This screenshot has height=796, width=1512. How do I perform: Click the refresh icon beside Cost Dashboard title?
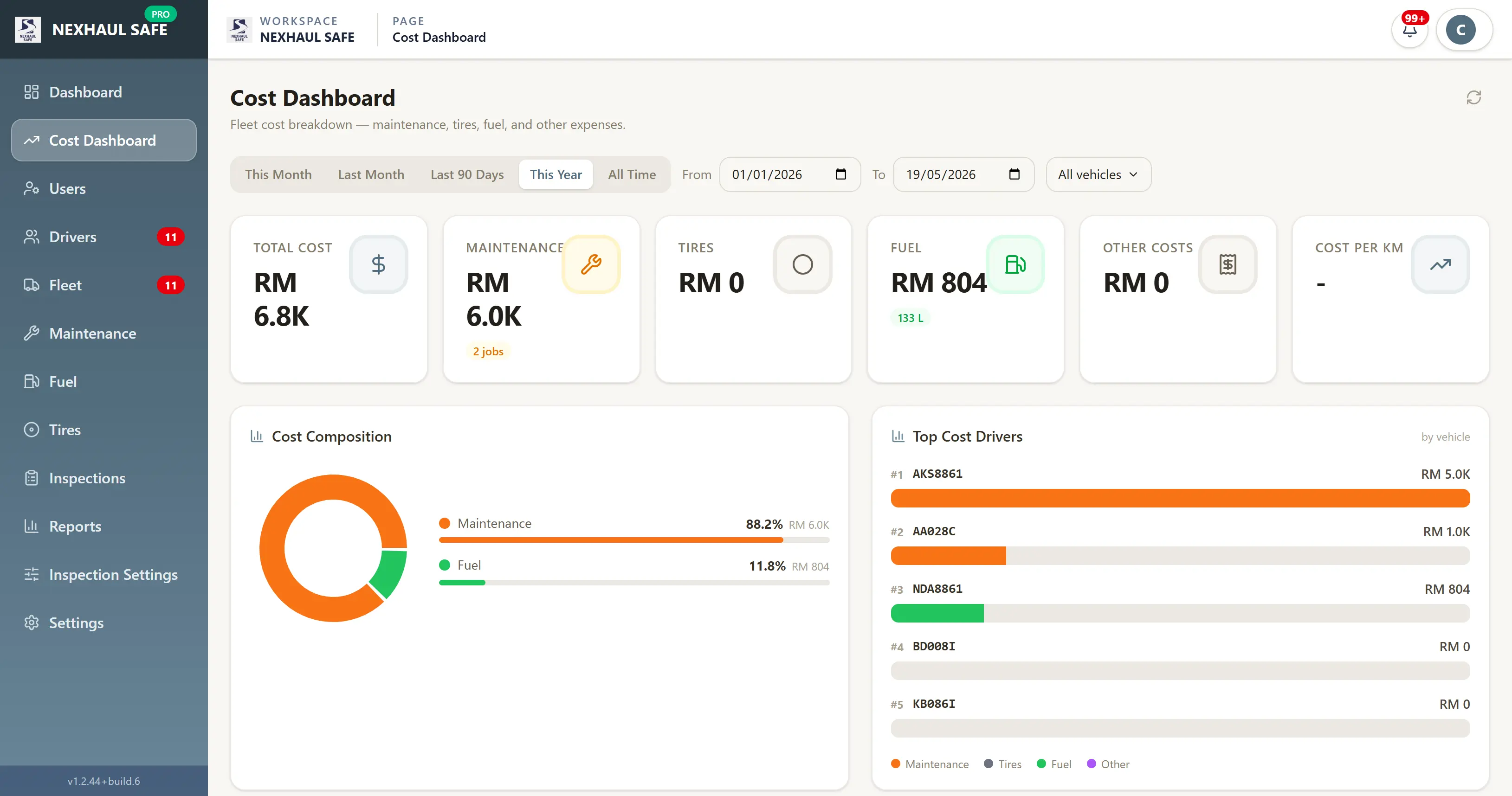pos(1473,97)
